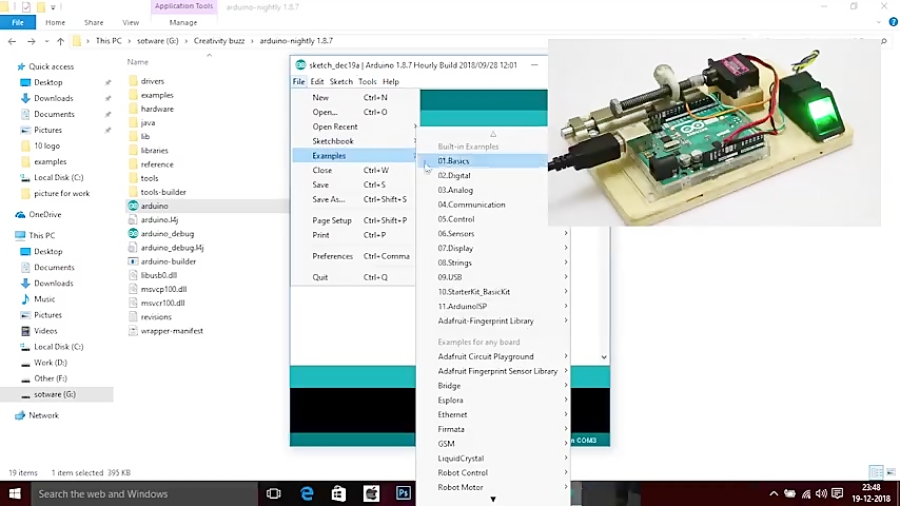The height and width of the screenshot is (506, 900).
Task: Click taskbar search box
Action: [x=143, y=493]
